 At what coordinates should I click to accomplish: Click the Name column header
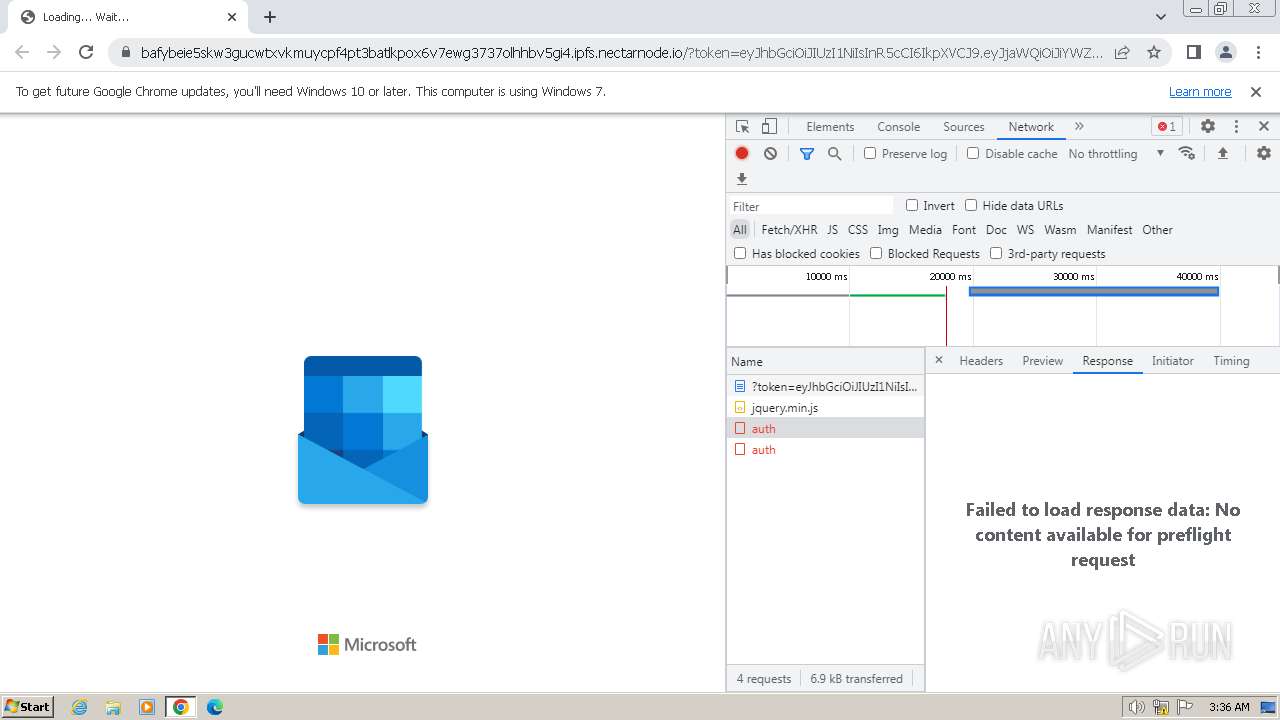(x=825, y=361)
